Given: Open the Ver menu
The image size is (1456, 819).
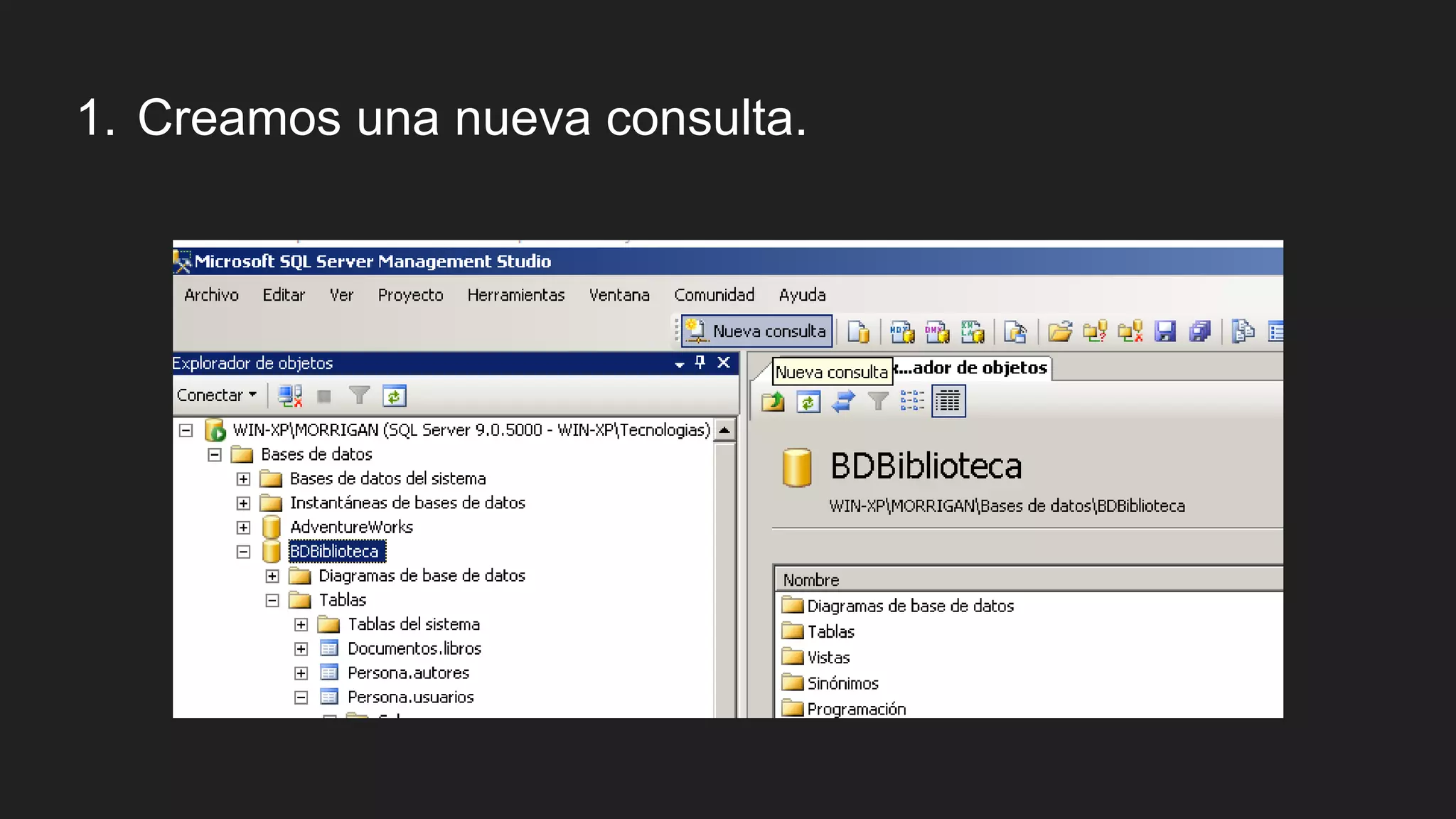Looking at the screenshot, I should (341, 295).
